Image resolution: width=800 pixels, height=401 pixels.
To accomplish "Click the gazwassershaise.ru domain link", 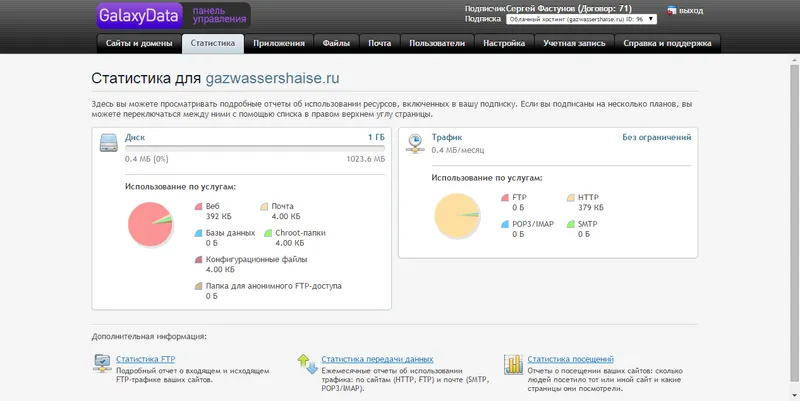I will pyautogui.click(x=272, y=79).
